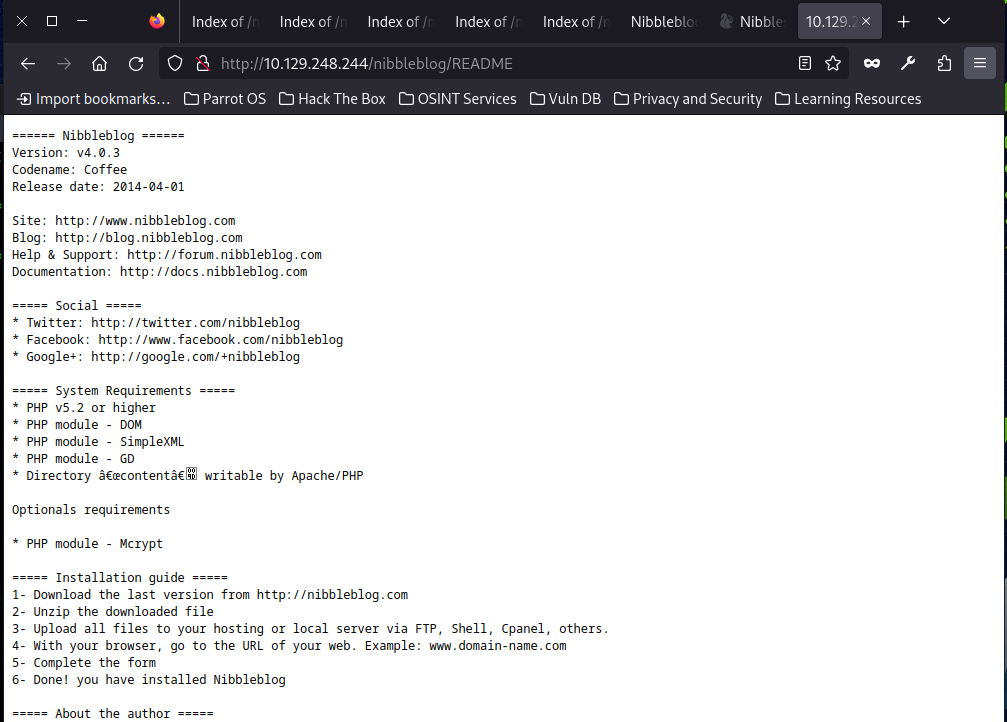This screenshot has height=722, width=1007.
Task: Switch to the Nibble tab with favicon
Action: point(753,21)
